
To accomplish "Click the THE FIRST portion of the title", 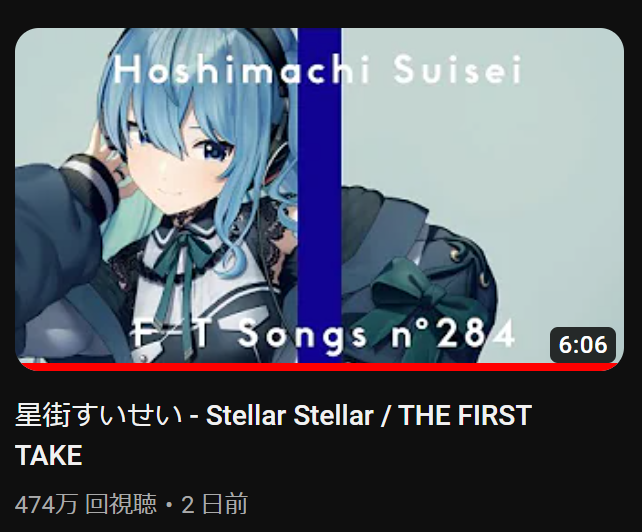I will click(465, 415).
